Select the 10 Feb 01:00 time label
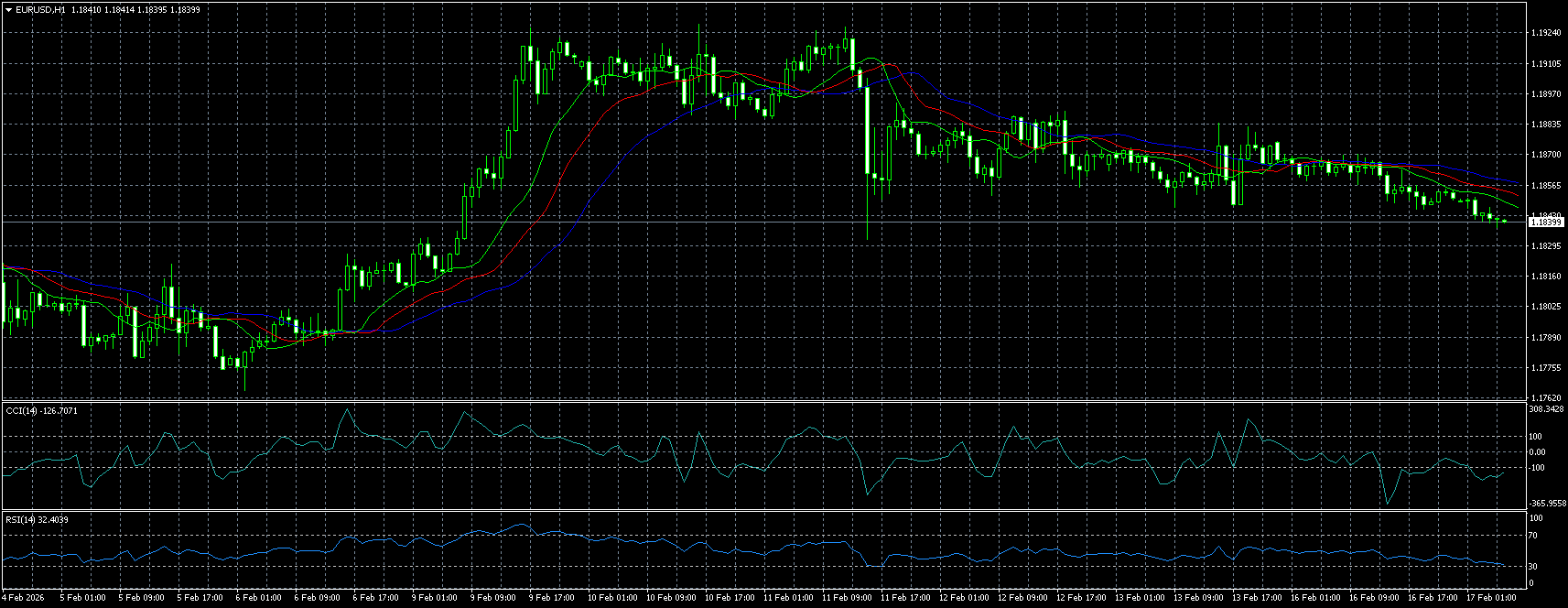The height and width of the screenshot is (608, 1568). pyautogui.click(x=612, y=598)
